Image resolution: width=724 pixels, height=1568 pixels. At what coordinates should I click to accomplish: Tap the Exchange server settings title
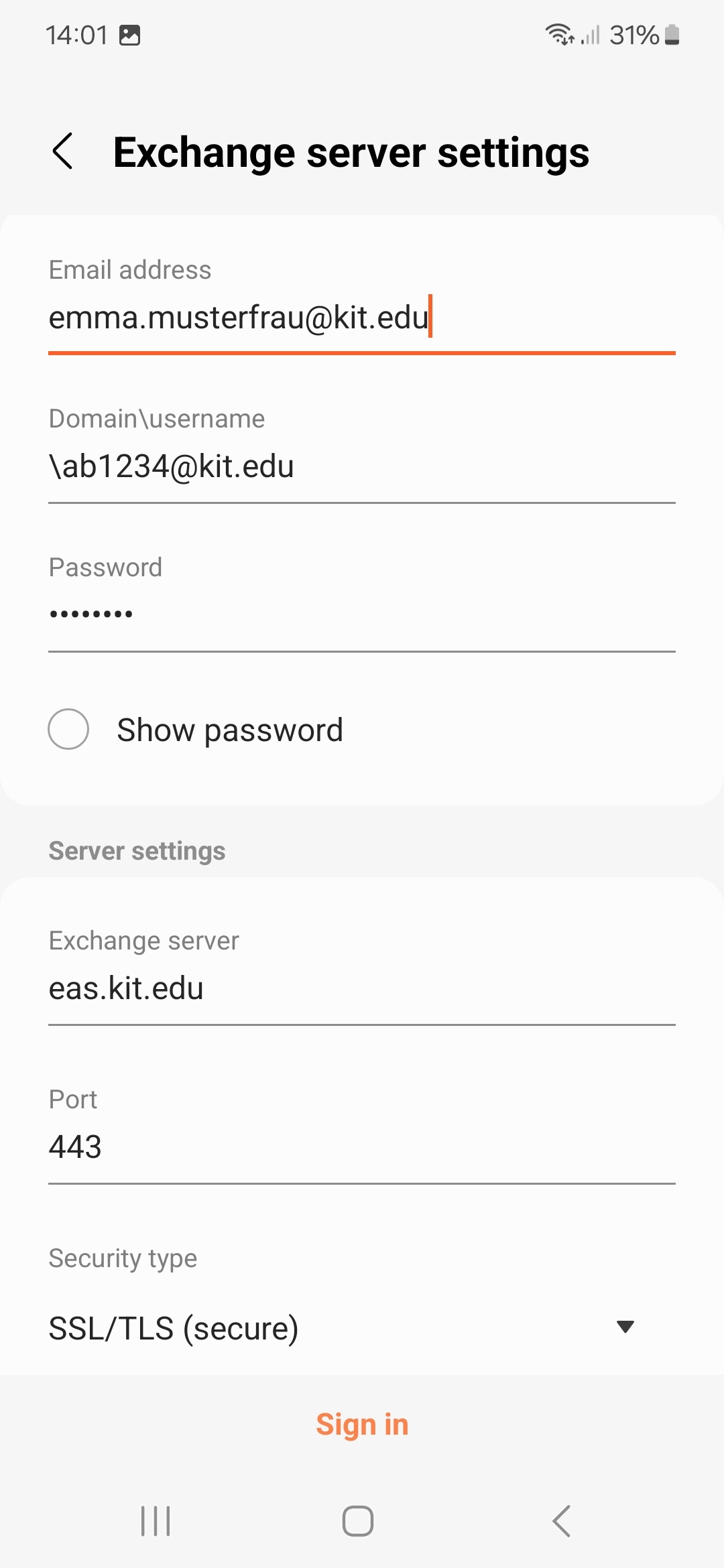(x=351, y=153)
